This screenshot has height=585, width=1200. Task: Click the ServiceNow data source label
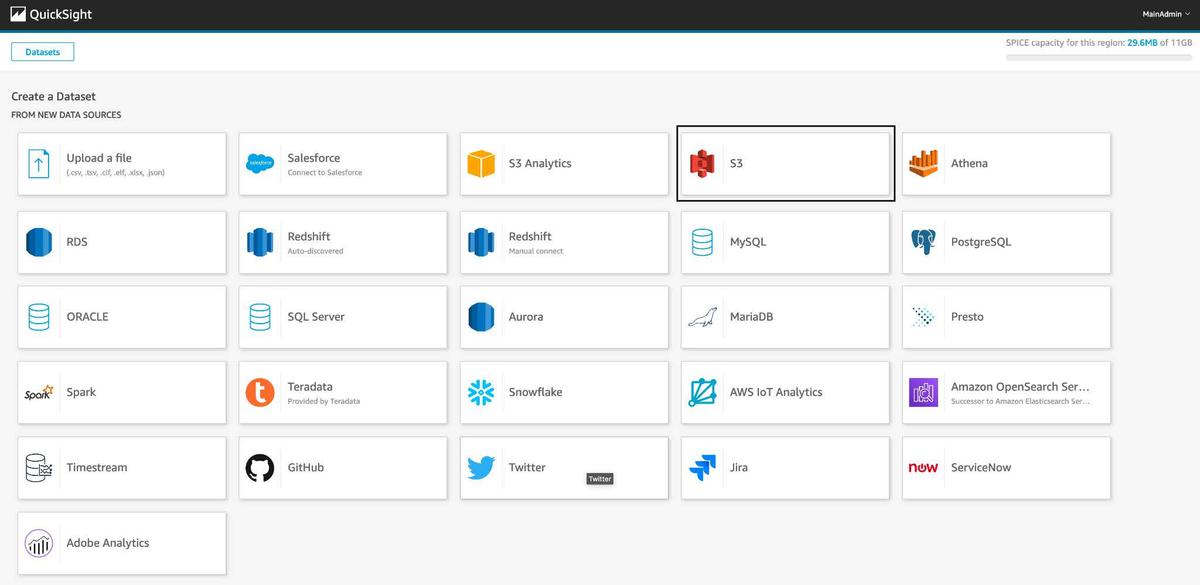pyautogui.click(x=980, y=467)
